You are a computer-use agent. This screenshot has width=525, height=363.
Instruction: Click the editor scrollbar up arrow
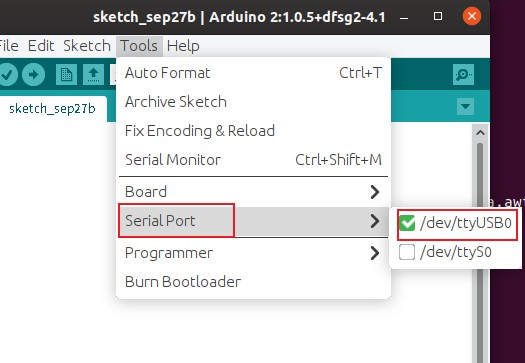pos(480,133)
